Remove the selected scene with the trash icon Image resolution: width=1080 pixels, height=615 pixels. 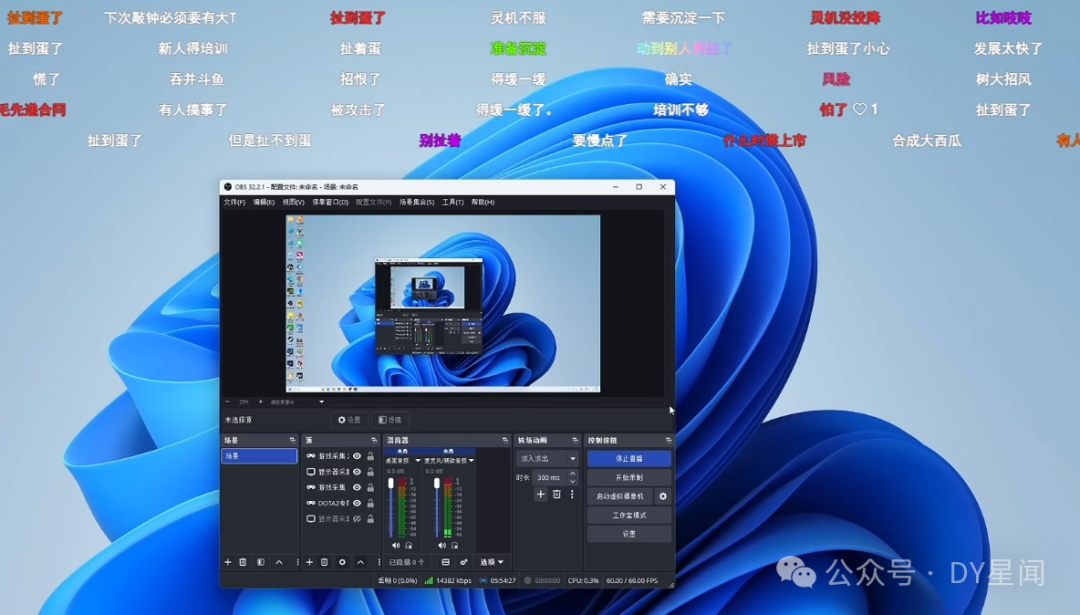click(x=243, y=562)
